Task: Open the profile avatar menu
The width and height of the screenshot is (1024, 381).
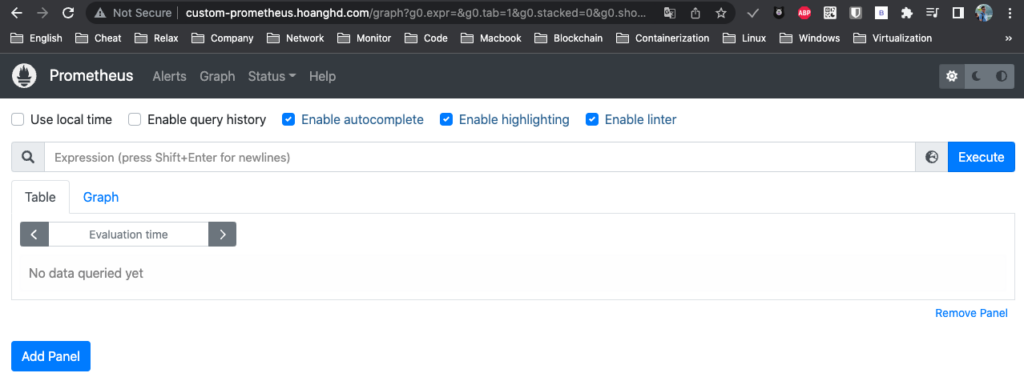Action: 984,12
